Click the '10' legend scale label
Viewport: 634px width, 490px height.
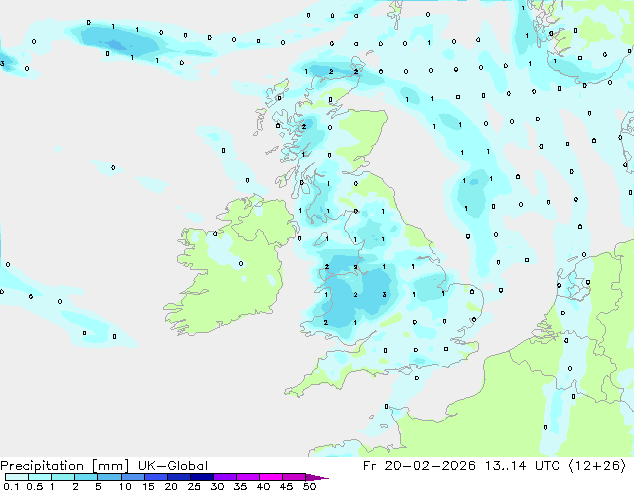pyautogui.click(x=125, y=486)
